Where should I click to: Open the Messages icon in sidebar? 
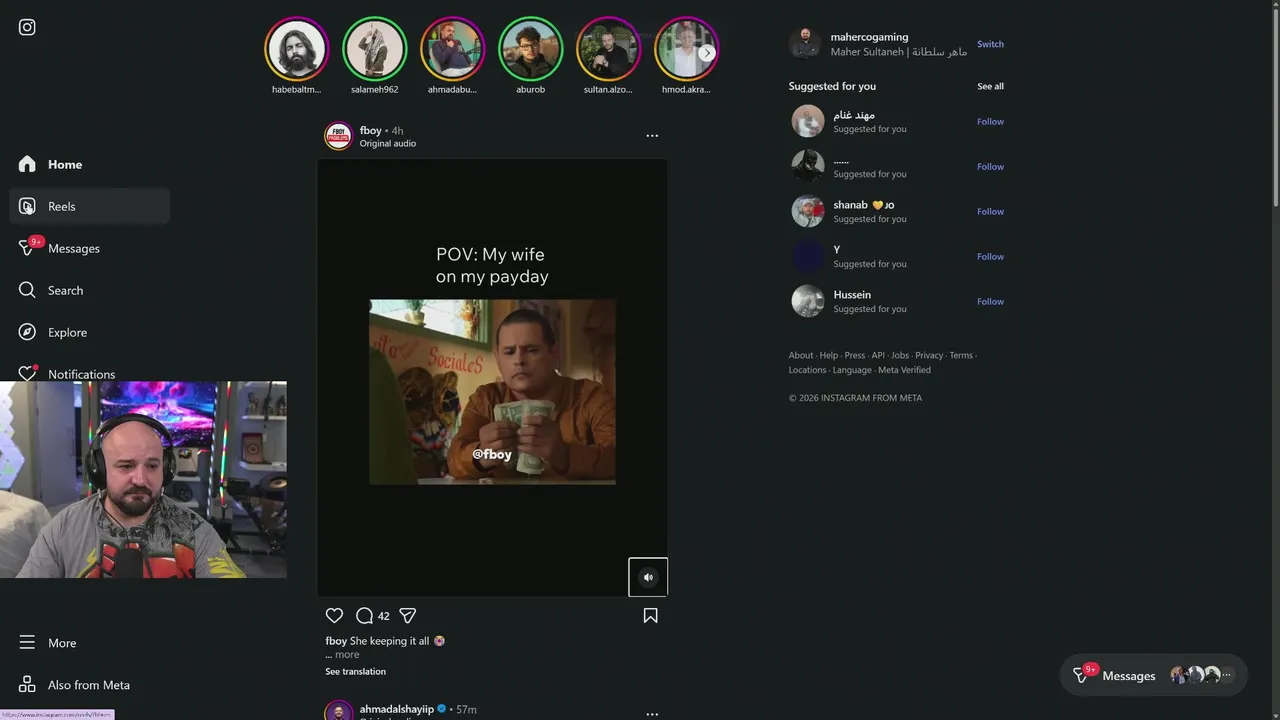pos(27,248)
